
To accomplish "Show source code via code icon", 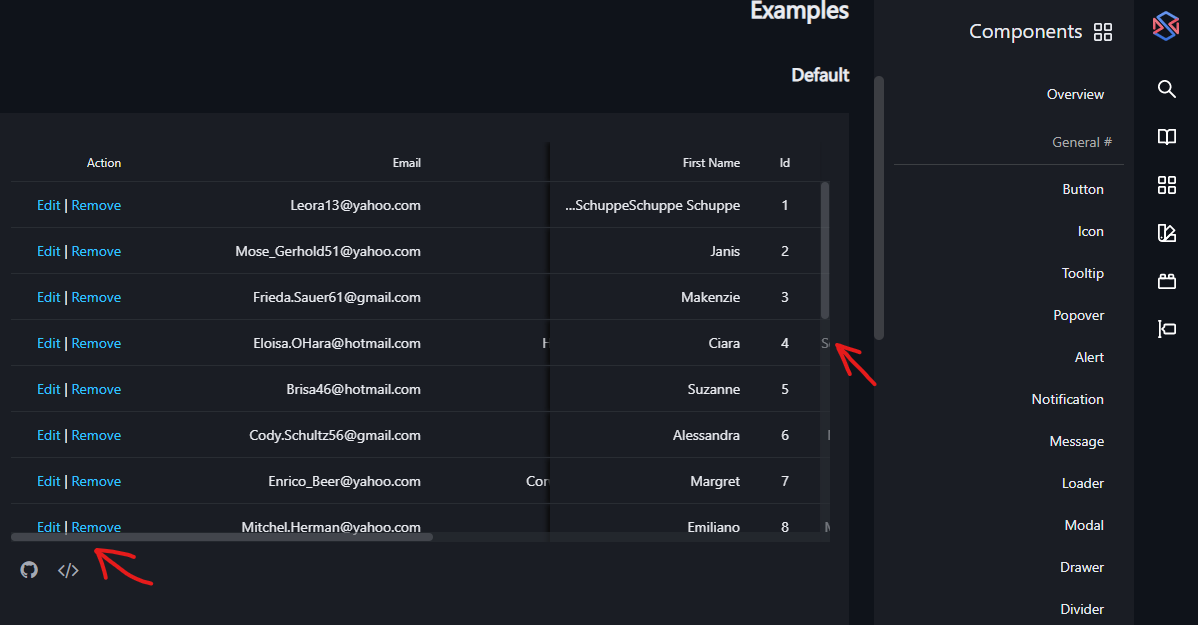I will pos(67,569).
